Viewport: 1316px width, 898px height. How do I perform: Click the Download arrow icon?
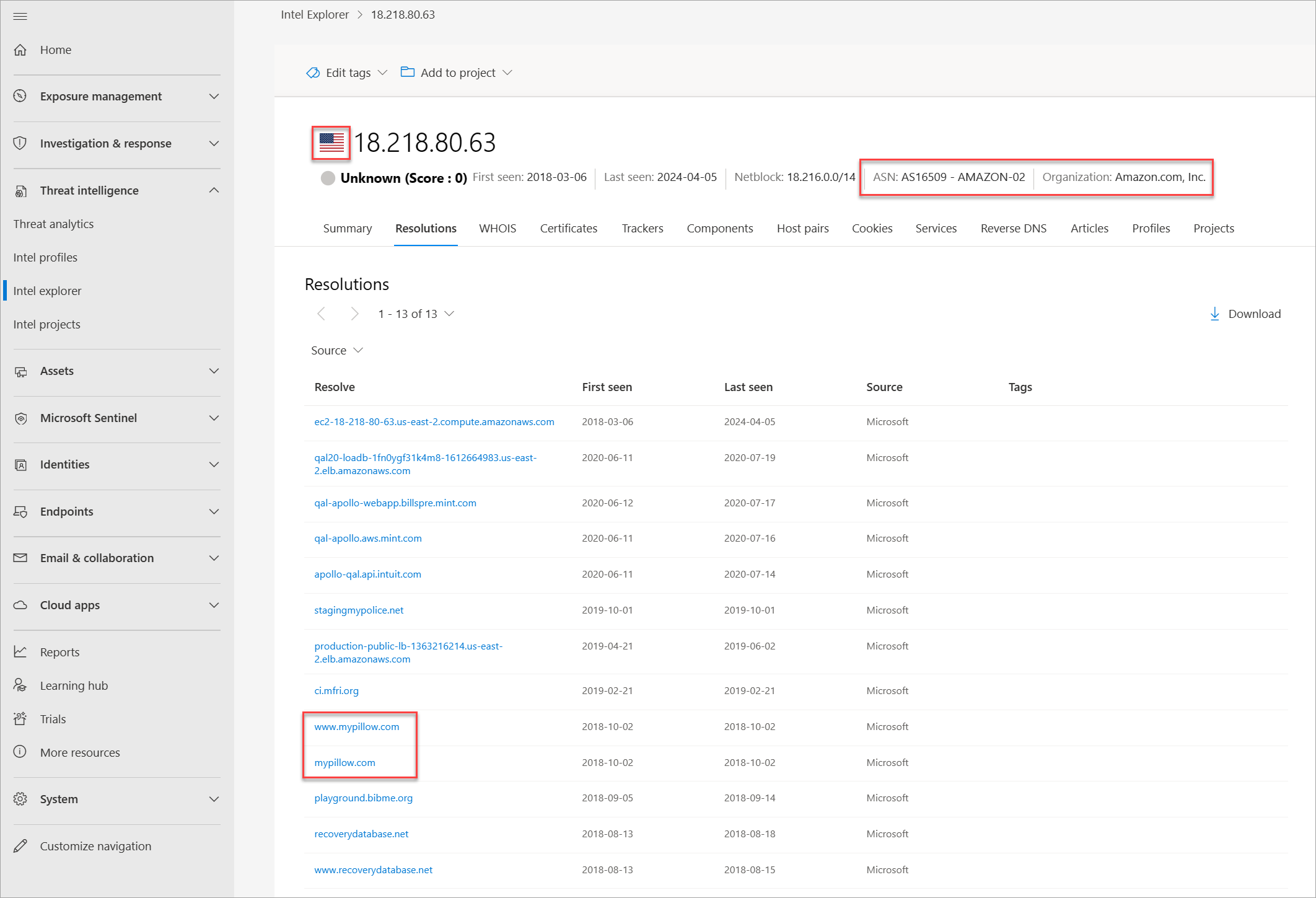pos(1214,314)
